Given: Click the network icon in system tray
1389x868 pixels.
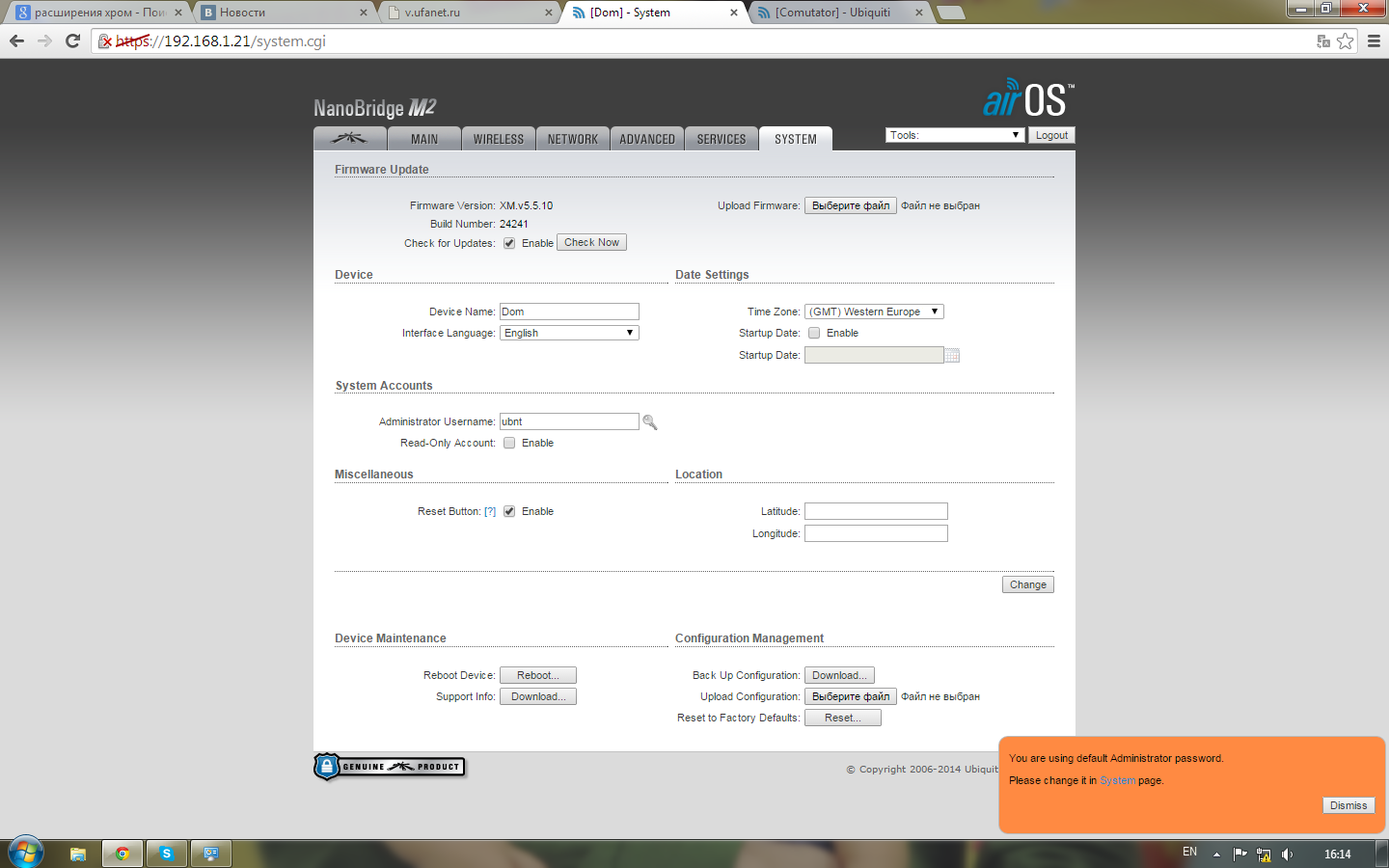Looking at the screenshot, I should (x=1264, y=854).
